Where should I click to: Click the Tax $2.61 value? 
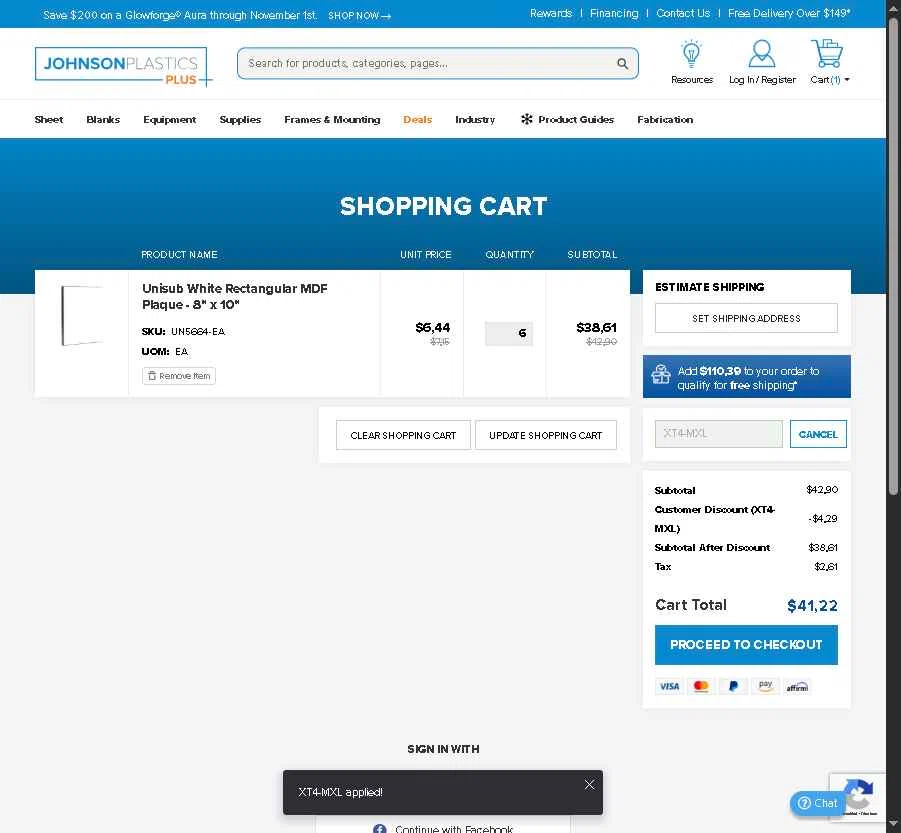point(826,566)
